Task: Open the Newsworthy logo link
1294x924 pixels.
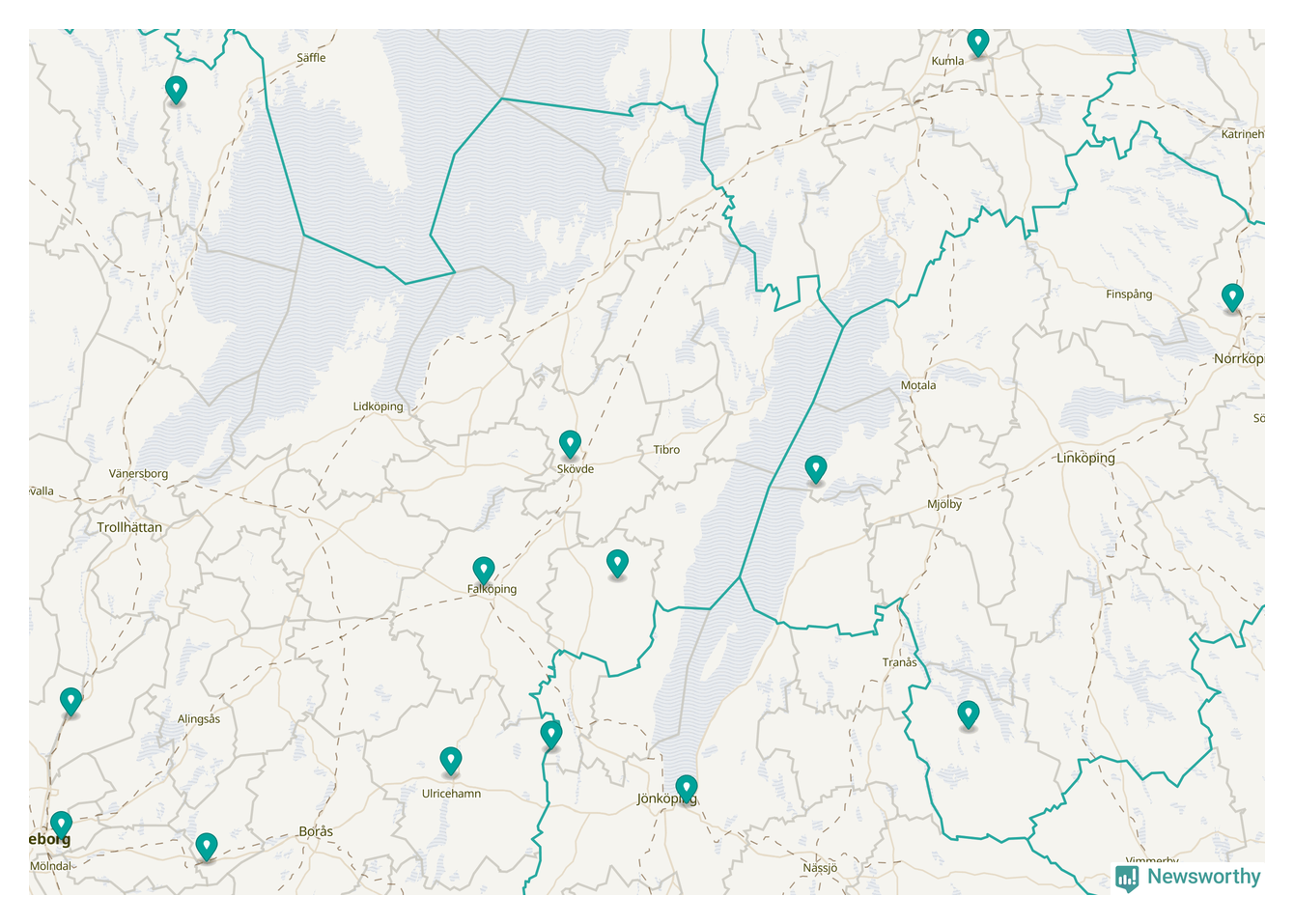Action: coord(1188,877)
